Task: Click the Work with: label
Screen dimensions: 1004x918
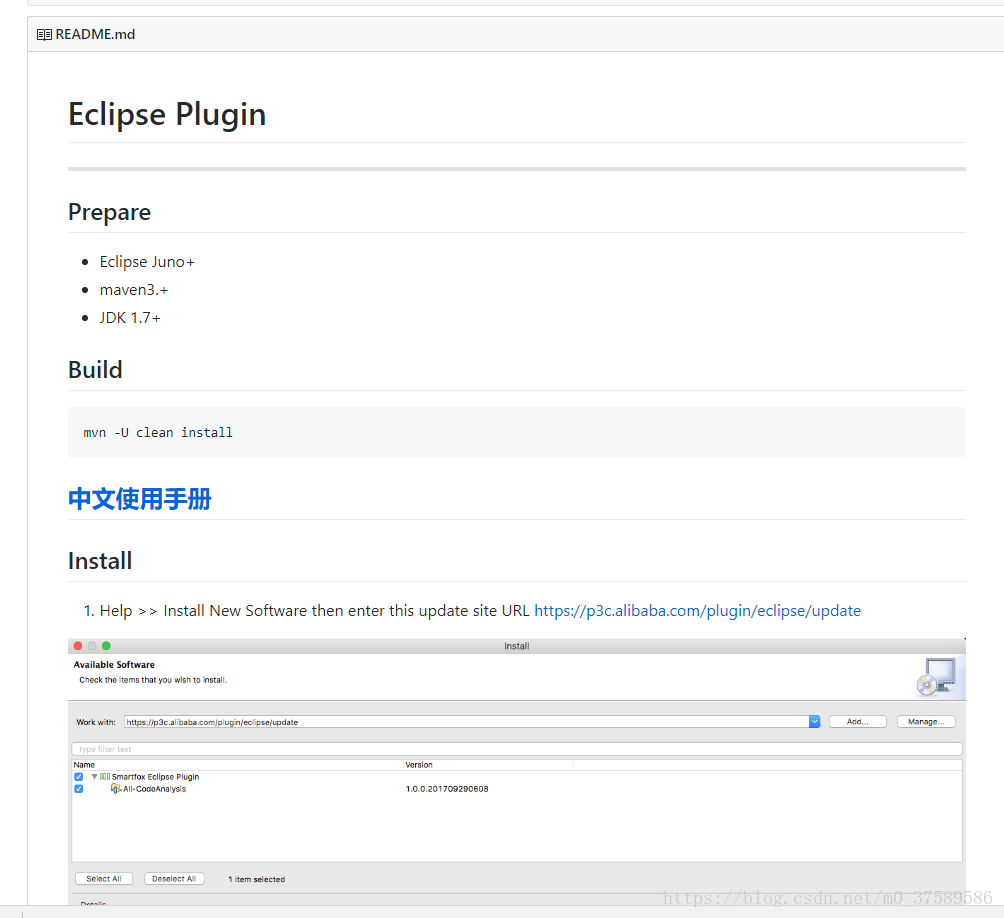Action: 96,722
